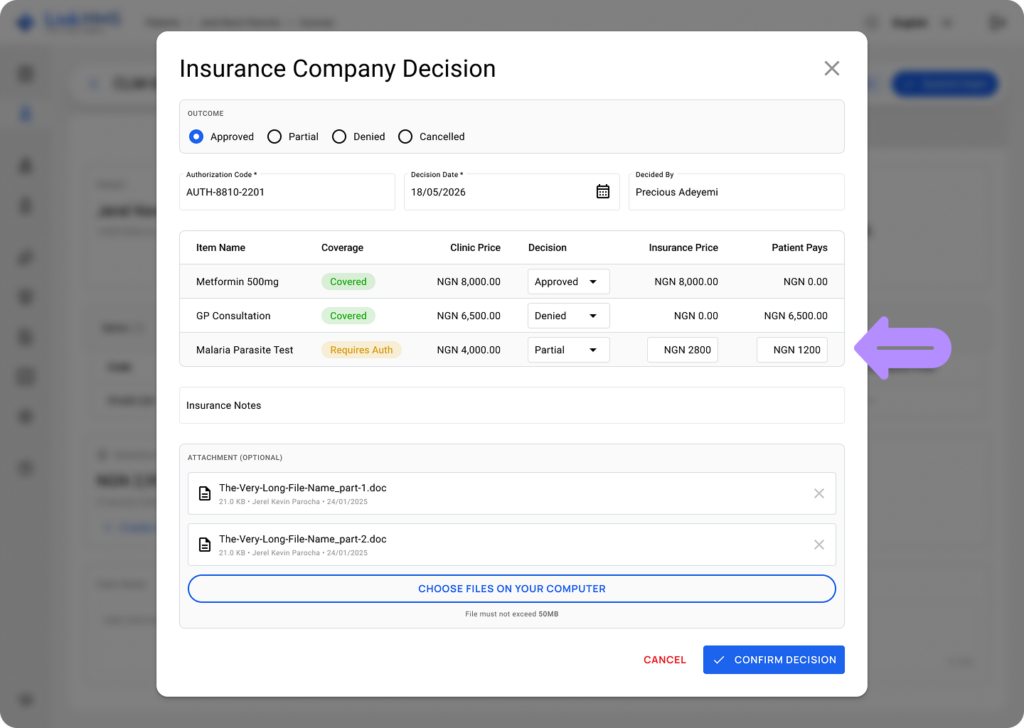Click clinic price NGN 6,500.00

click(x=468, y=315)
